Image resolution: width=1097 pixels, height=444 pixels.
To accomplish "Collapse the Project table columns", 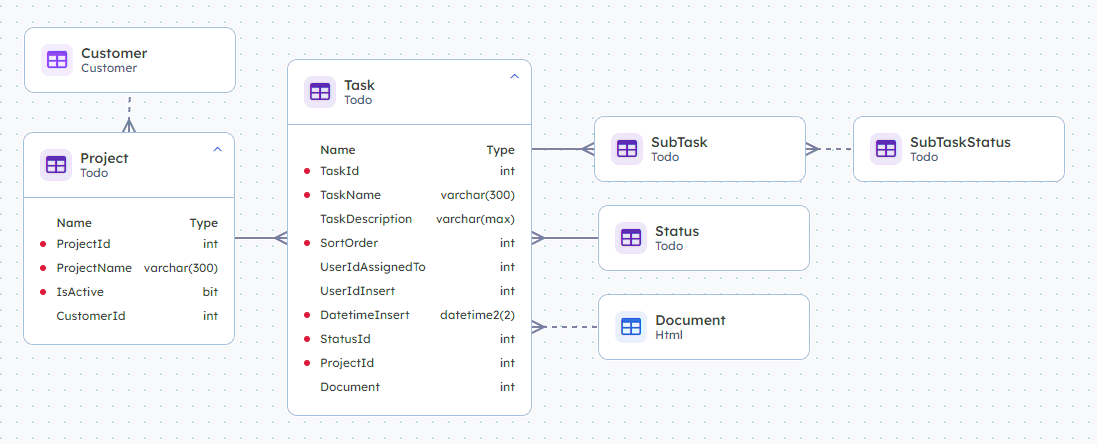I will point(217,149).
